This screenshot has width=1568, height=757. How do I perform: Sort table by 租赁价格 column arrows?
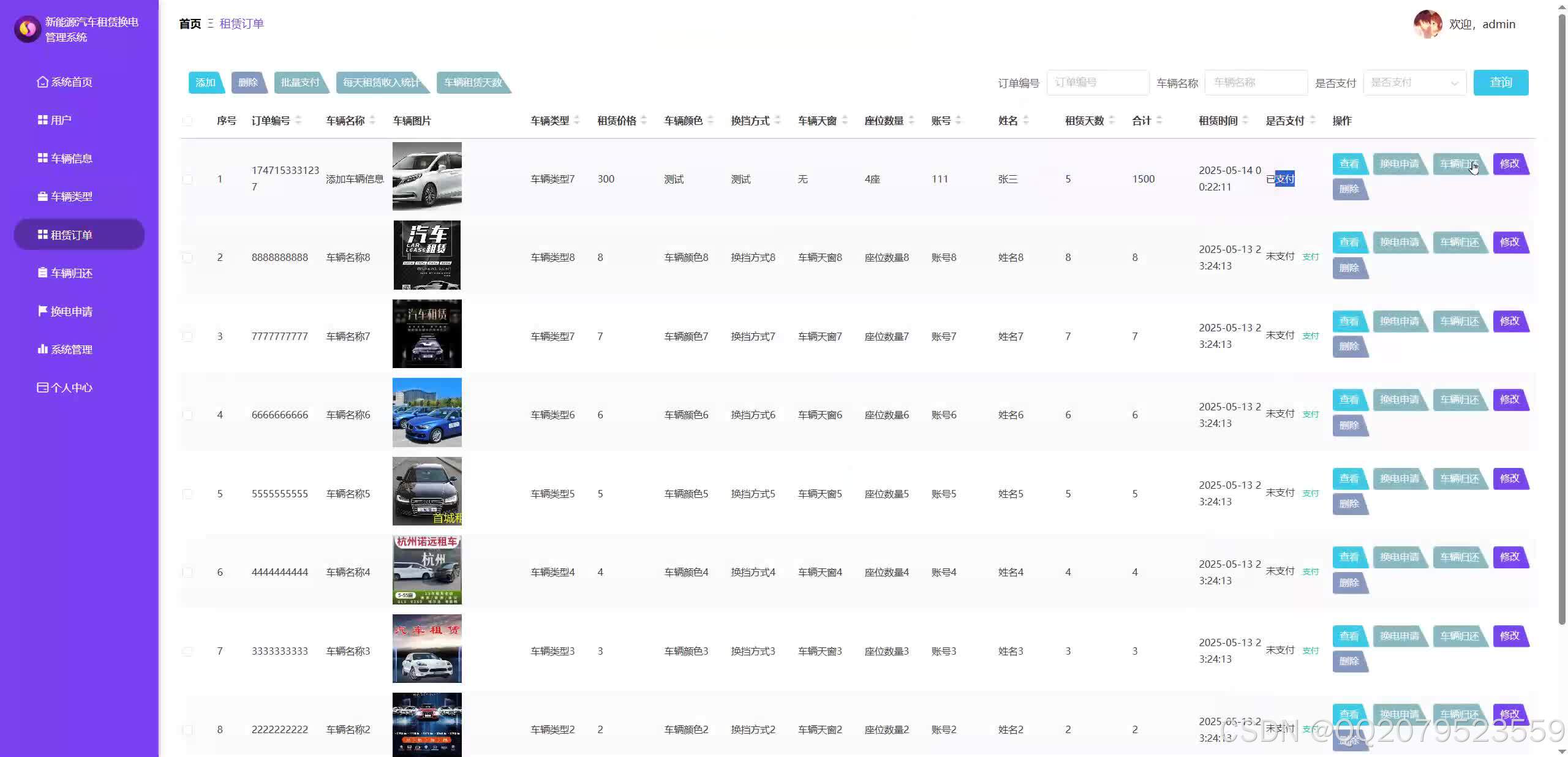click(644, 121)
